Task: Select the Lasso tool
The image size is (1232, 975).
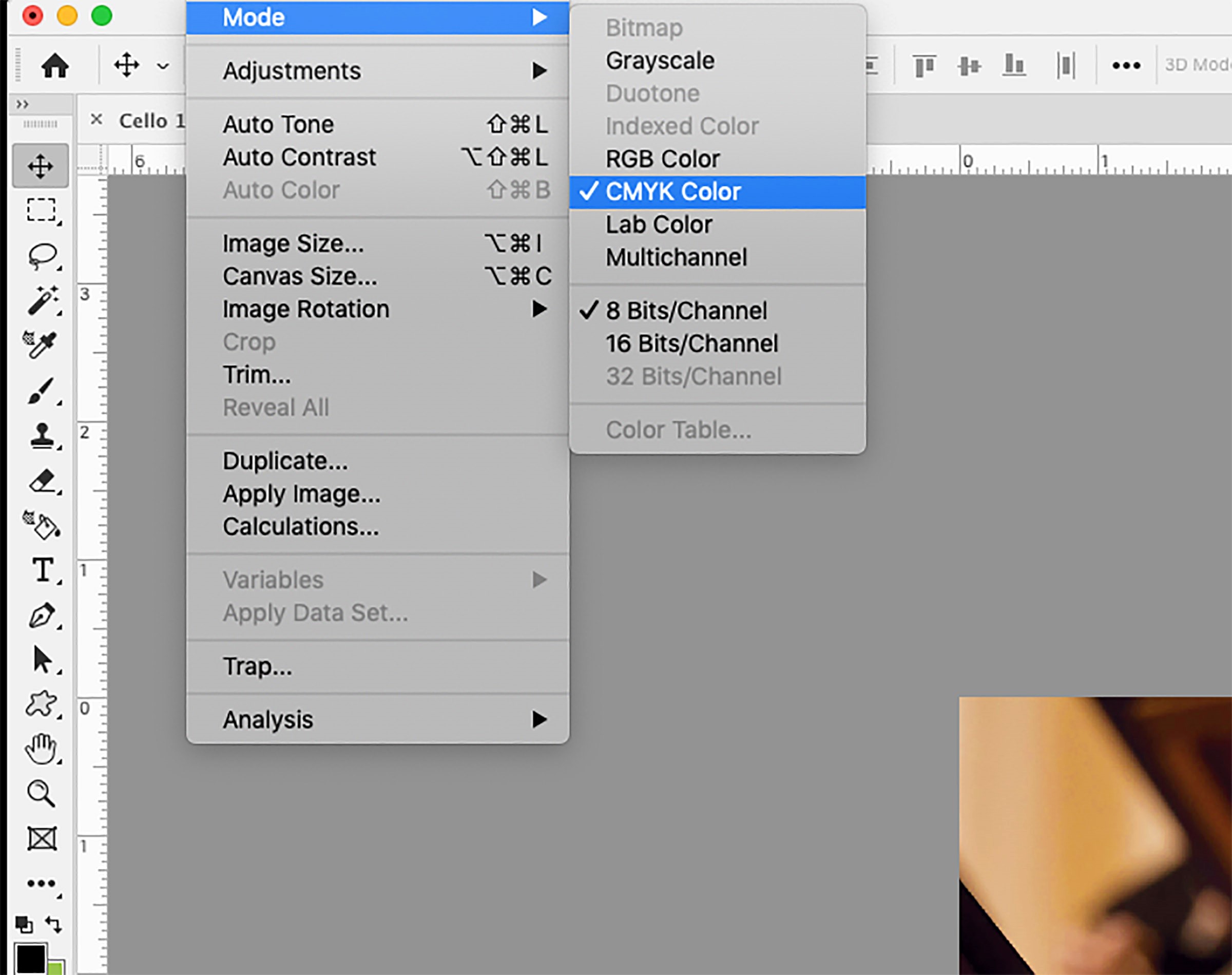Action: pyautogui.click(x=42, y=255)
